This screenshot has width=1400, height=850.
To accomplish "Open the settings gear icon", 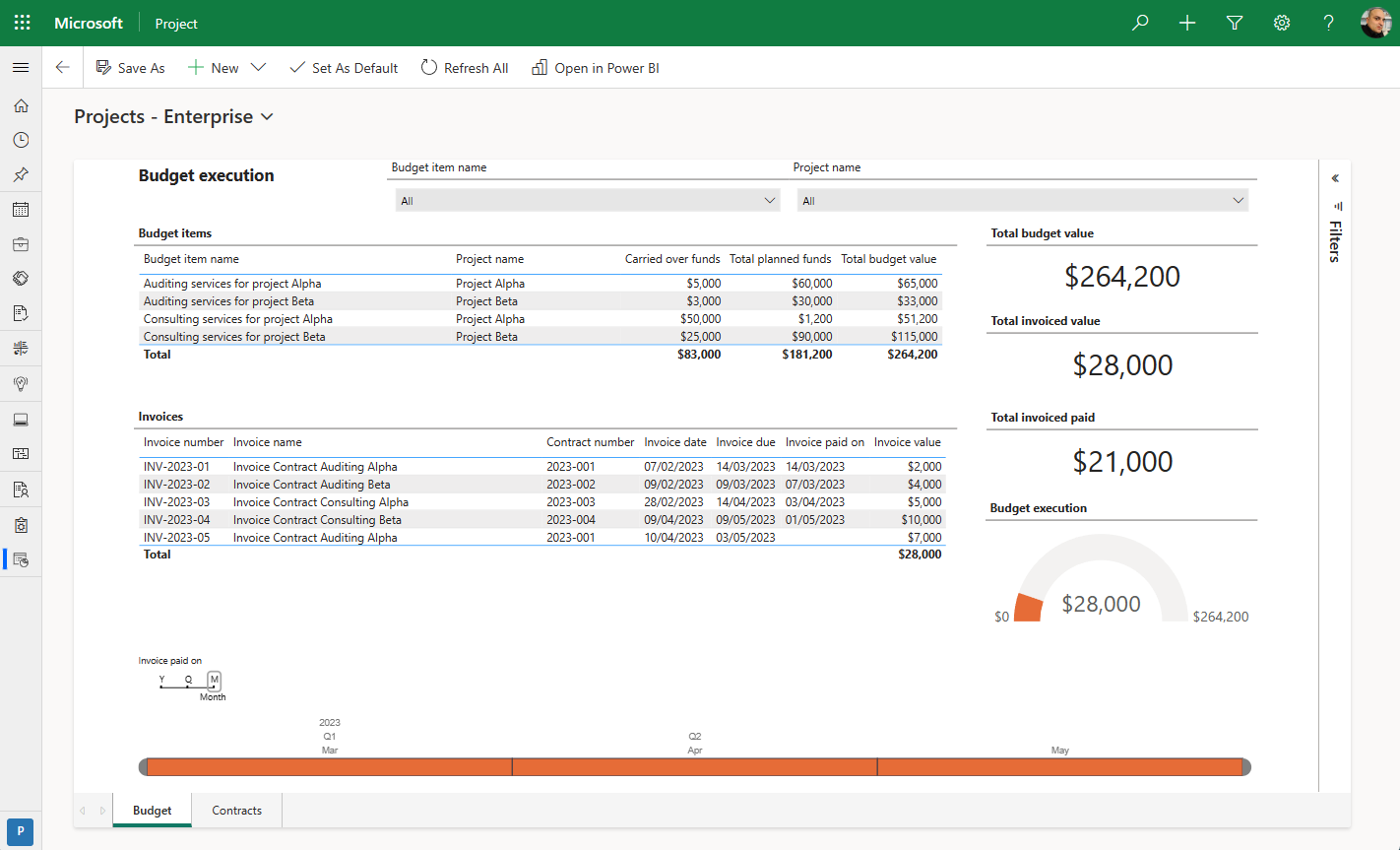I will (1282, 23).
